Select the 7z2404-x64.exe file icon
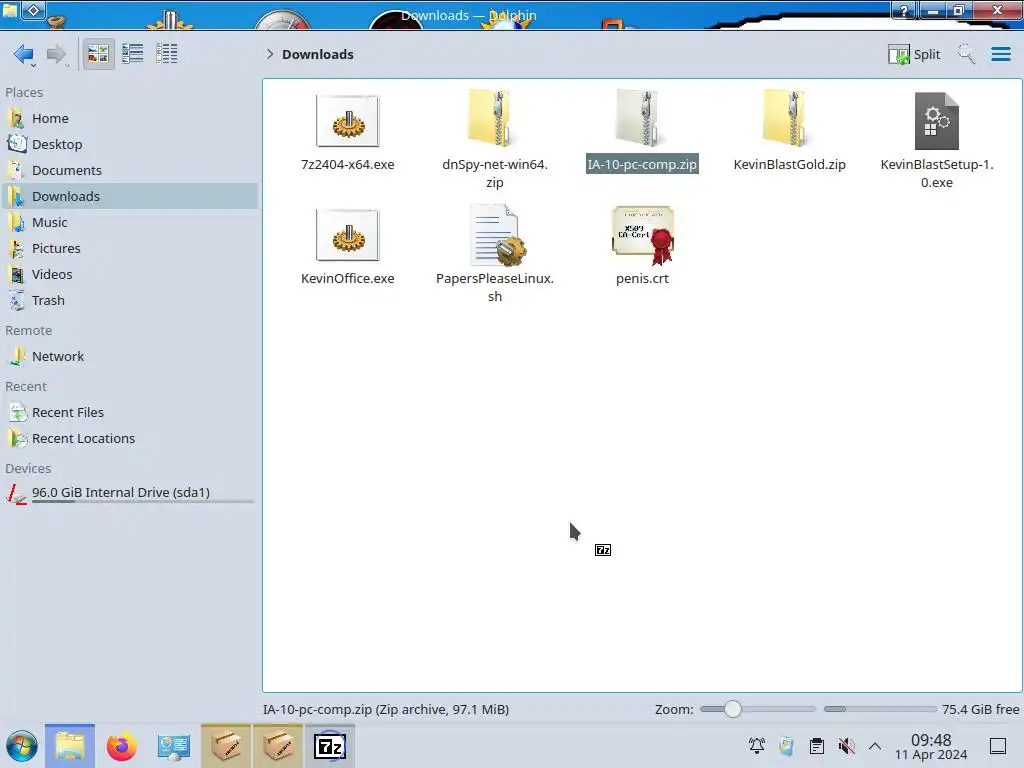The height and width of the screenshot is (768, 1024). (x=347, y=121)
